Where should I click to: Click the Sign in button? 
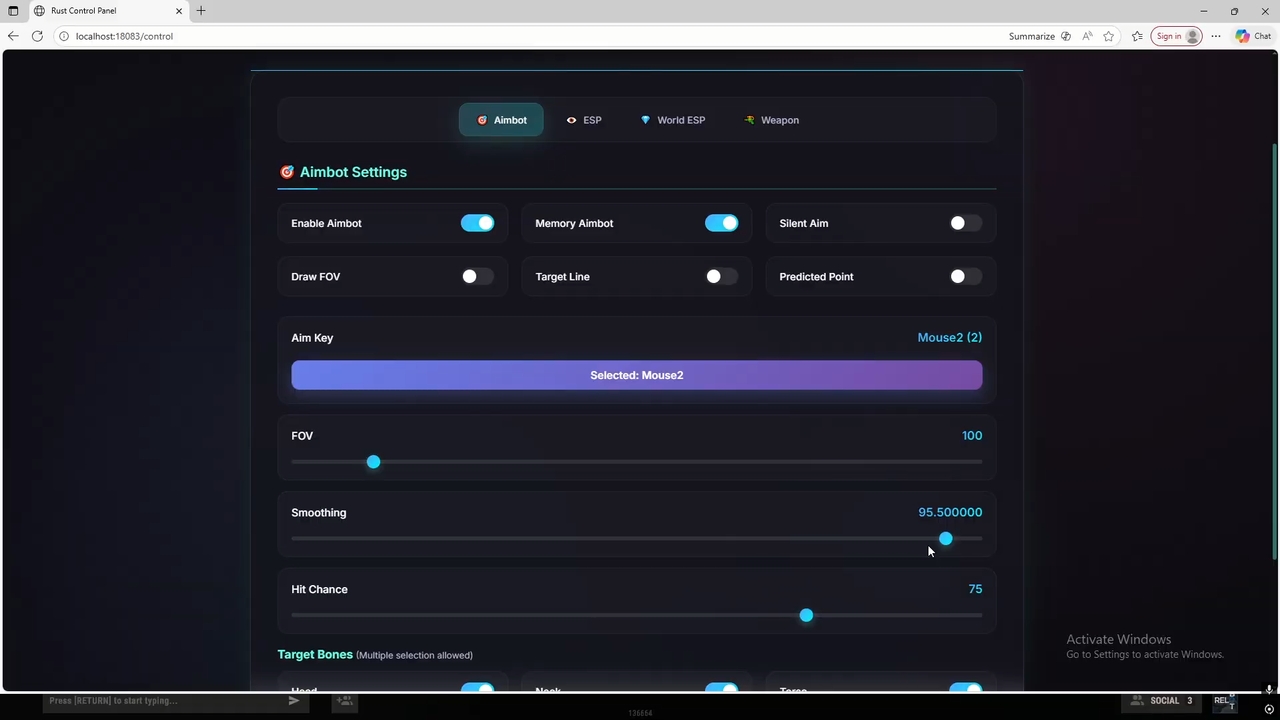(x=1176, y=36)
